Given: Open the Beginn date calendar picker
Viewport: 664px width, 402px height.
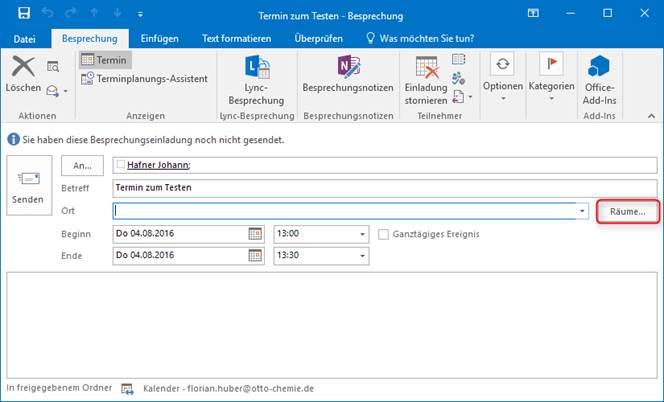Looking at the screenshot, I should [x=255, y=234].
